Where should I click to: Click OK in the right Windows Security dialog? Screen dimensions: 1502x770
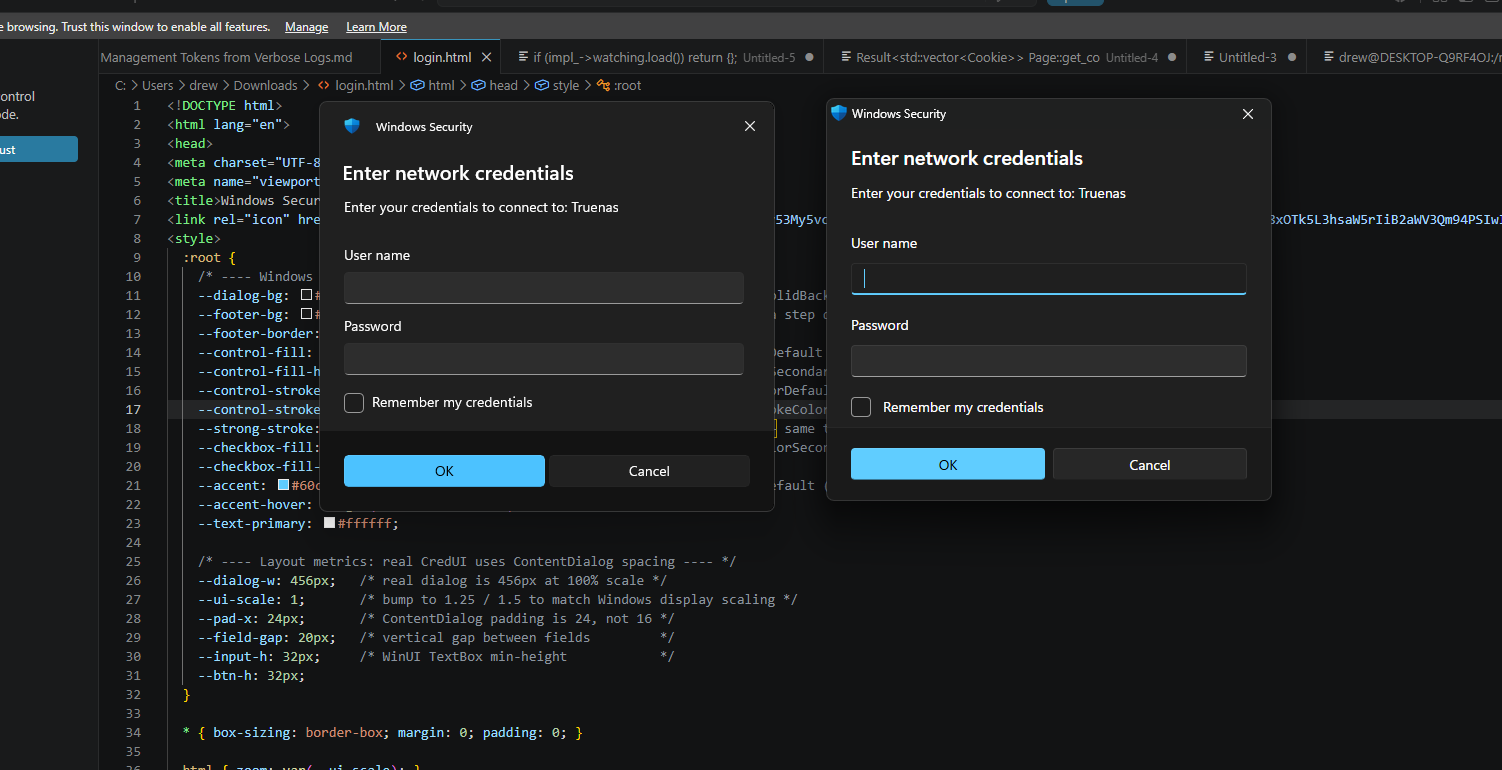(948, 464)
